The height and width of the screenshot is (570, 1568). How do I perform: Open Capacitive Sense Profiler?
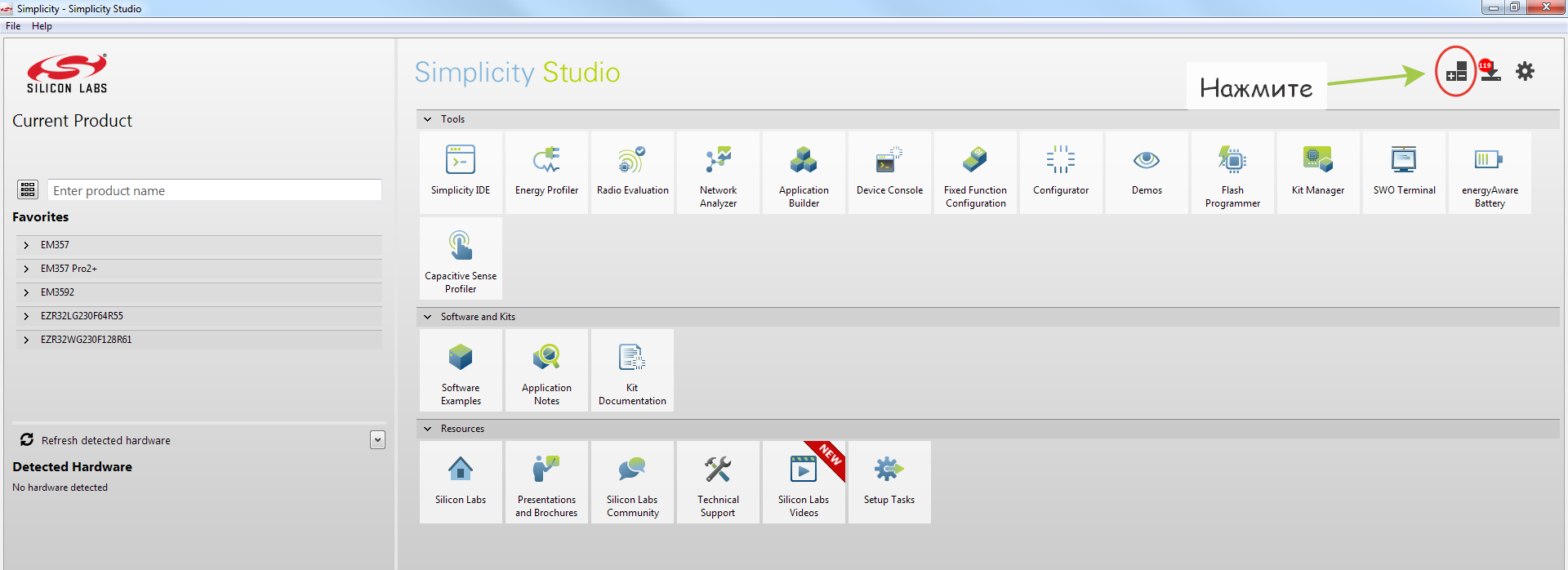pyautogui.click(x=461, y=258)
